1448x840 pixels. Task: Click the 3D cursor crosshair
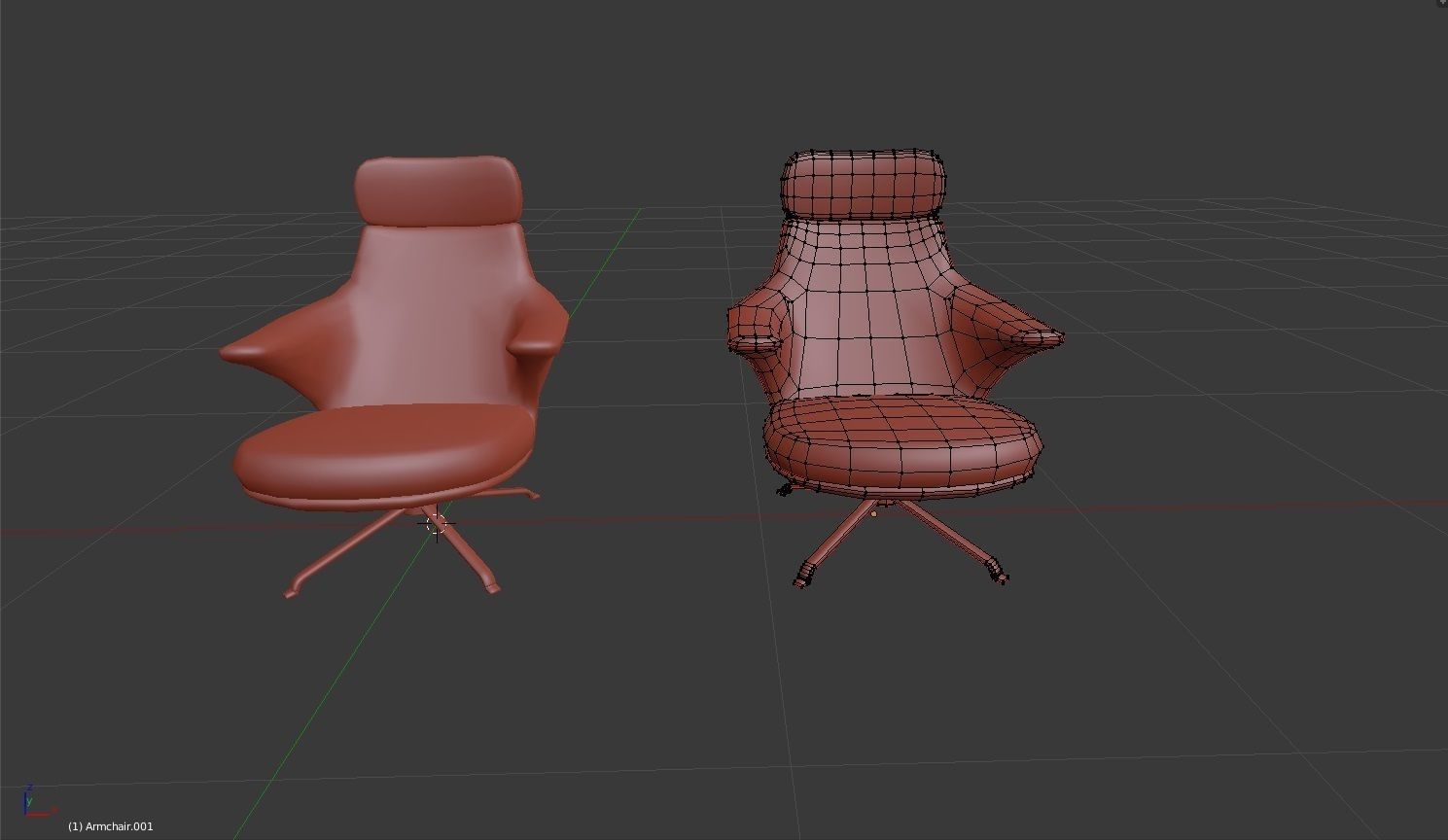tap(437, 525)
